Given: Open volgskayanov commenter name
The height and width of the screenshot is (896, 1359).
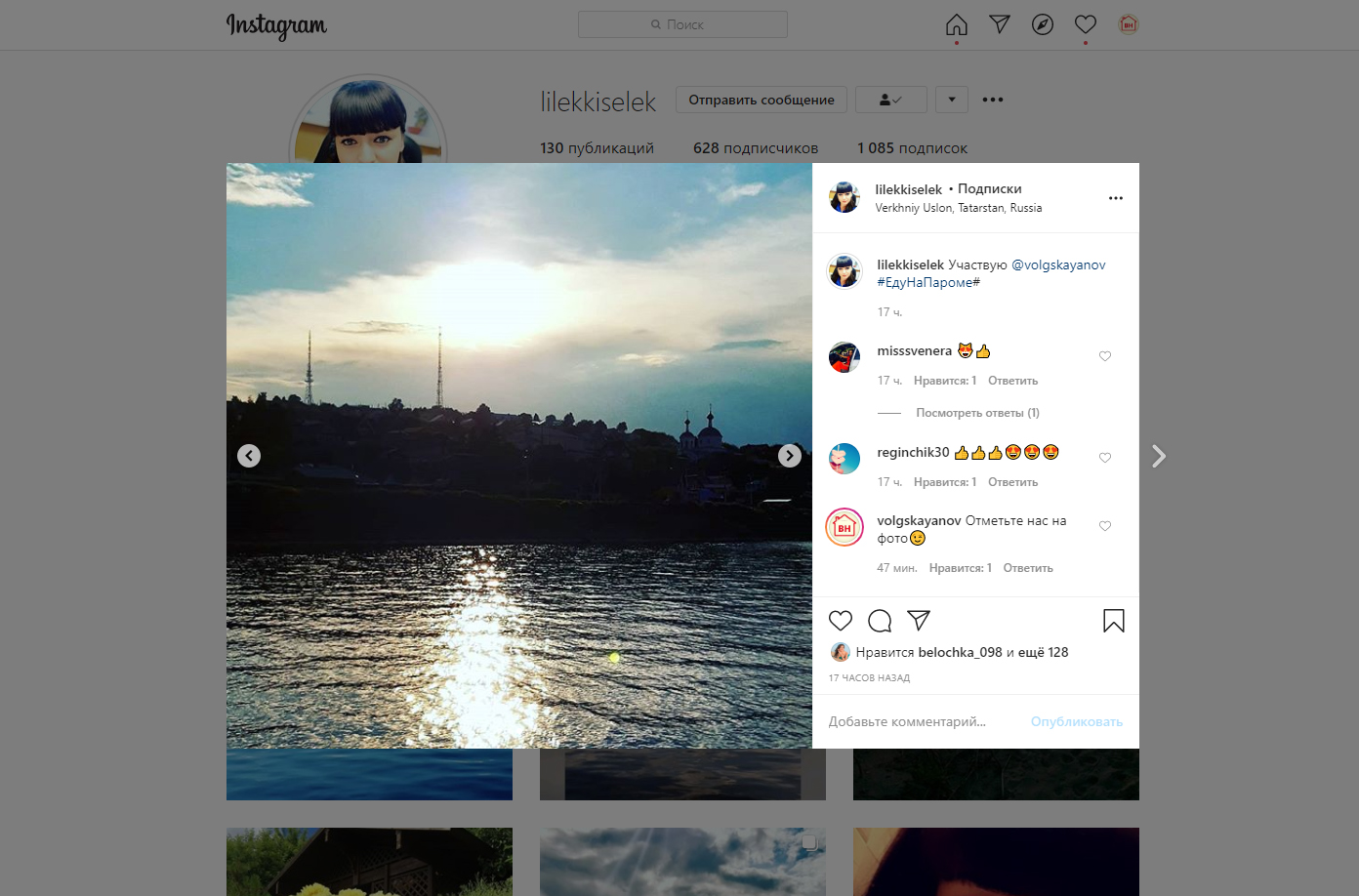Looking at the screenshot, I should [x=919, y=520].
